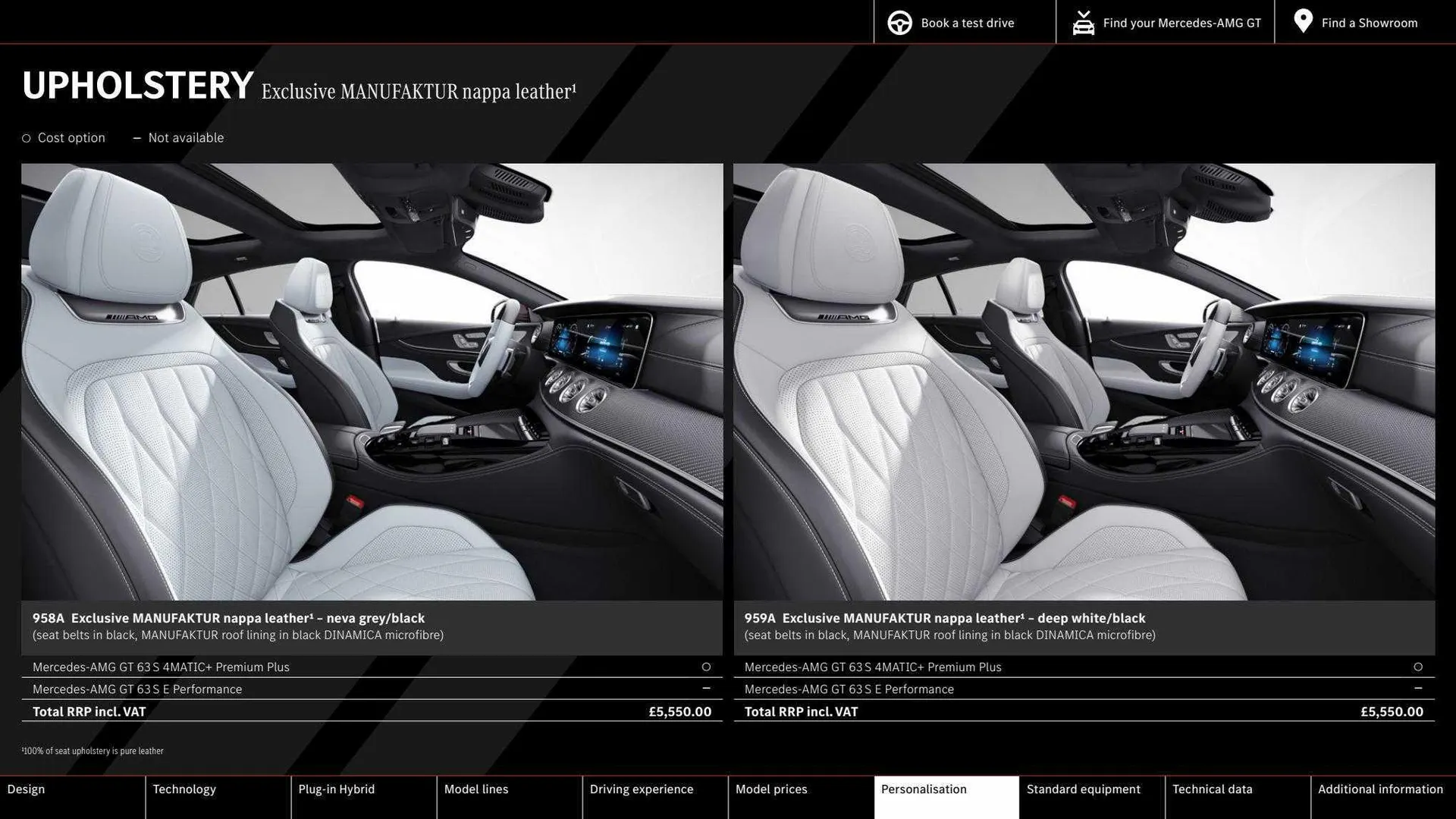1456x819 pixels.
Task: Click the Not available dash symbol in the legend
Action: (x=137, y=137)
